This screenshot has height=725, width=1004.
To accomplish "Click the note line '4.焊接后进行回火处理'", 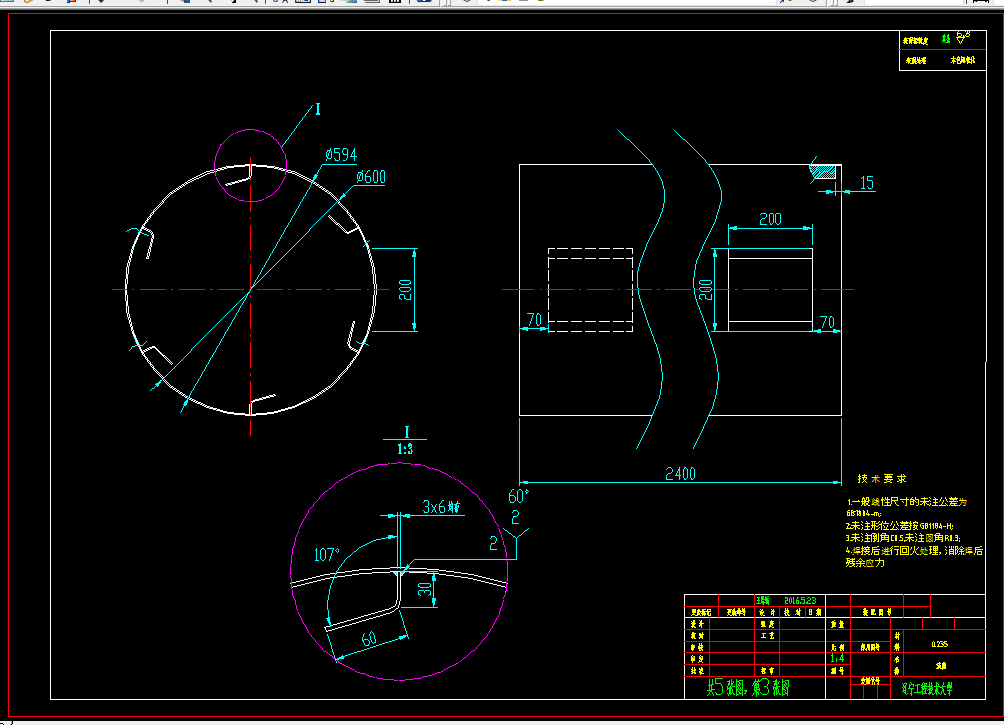I will pos(914,550).
